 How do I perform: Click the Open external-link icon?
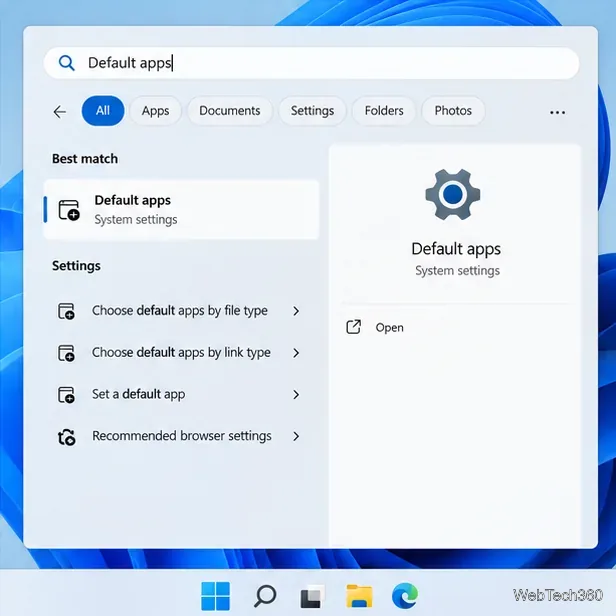tap(353, 327)
